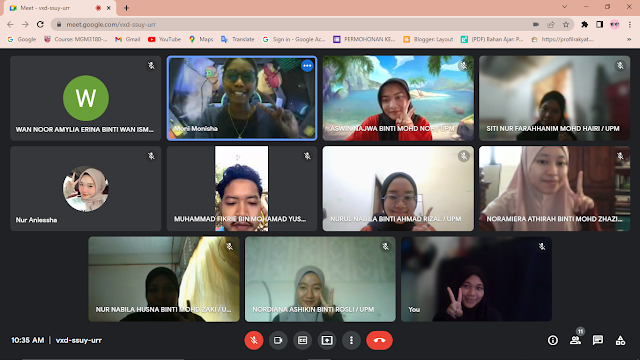The image size is (640, 360).
Task: Open the Maps bookmark
Action: tap(201, 39)
